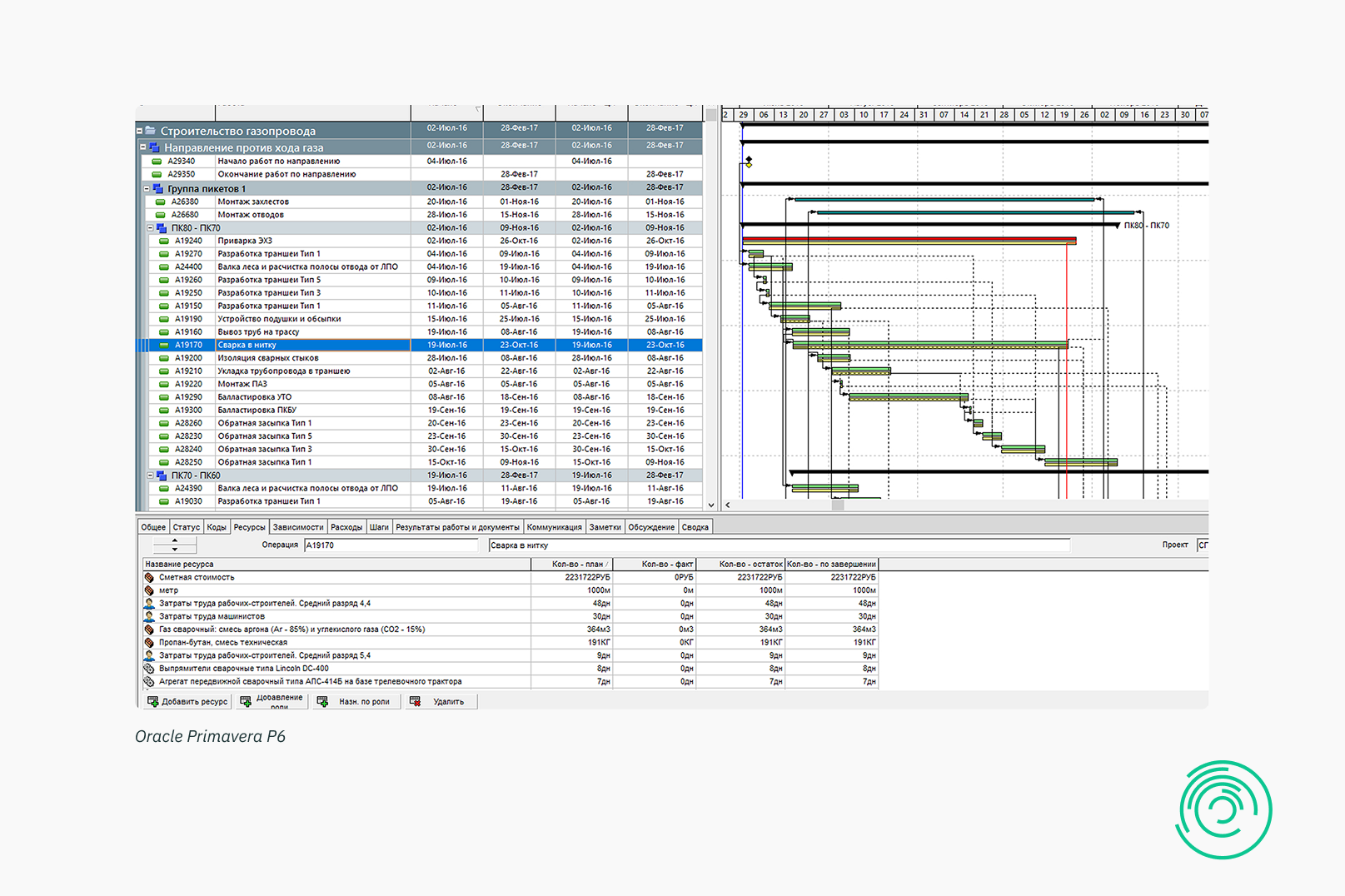The width and height of the screenshot is (1345, 896).
Task: Click the Операция ID field A19170
Action: pyautogui.click(x=391, y=545)
